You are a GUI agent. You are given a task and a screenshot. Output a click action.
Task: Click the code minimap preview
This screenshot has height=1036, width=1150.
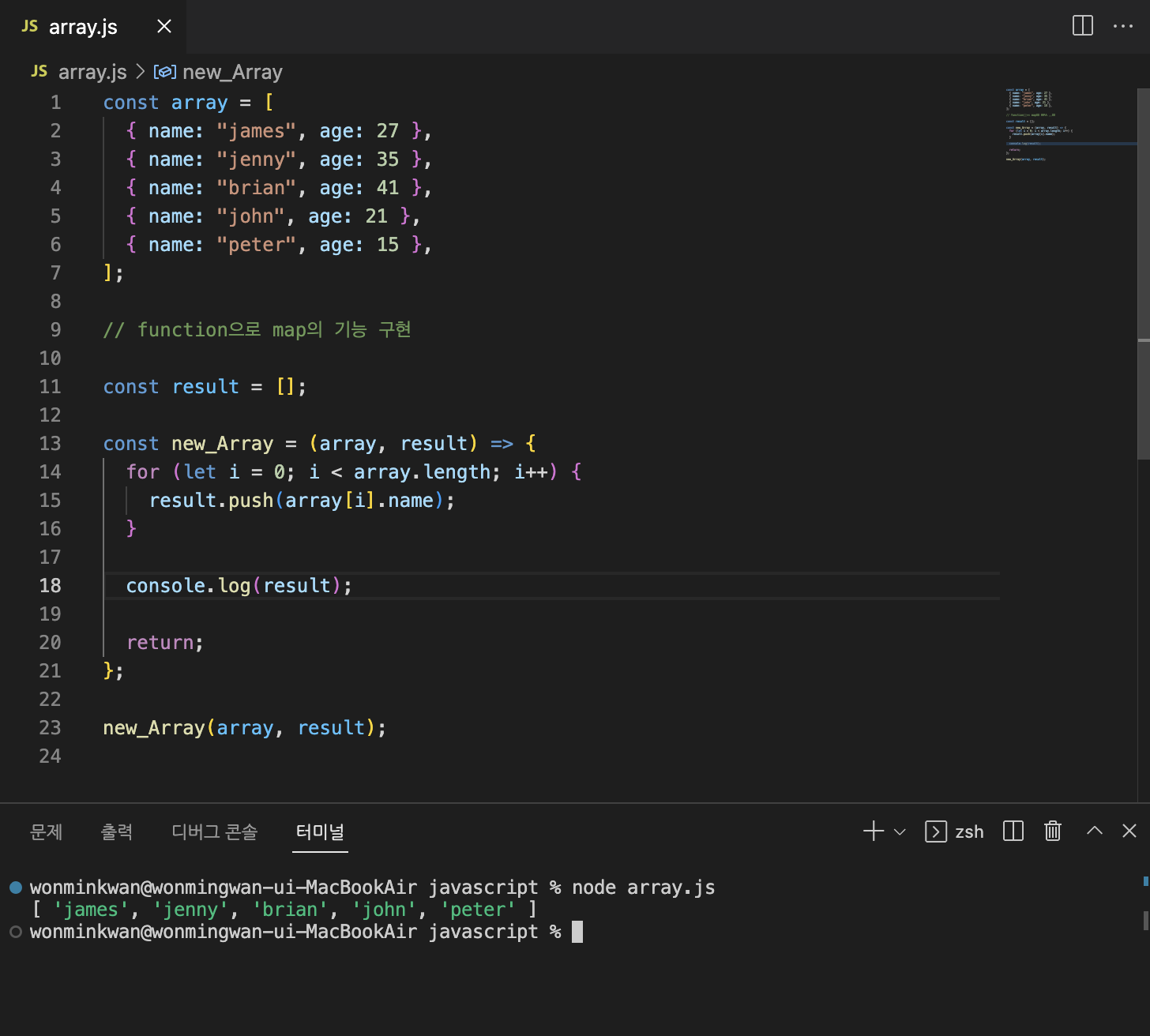point(1070,125)
